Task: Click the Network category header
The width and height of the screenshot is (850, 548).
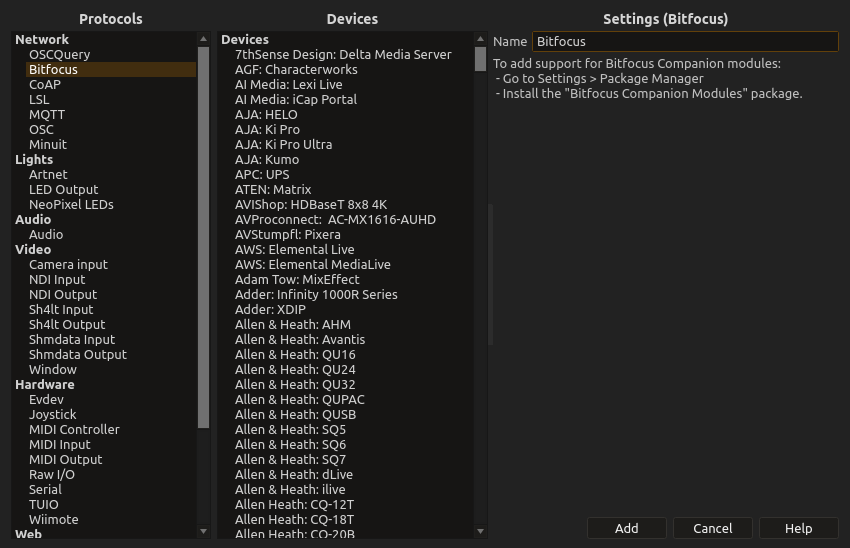Action: click(42, 39)
